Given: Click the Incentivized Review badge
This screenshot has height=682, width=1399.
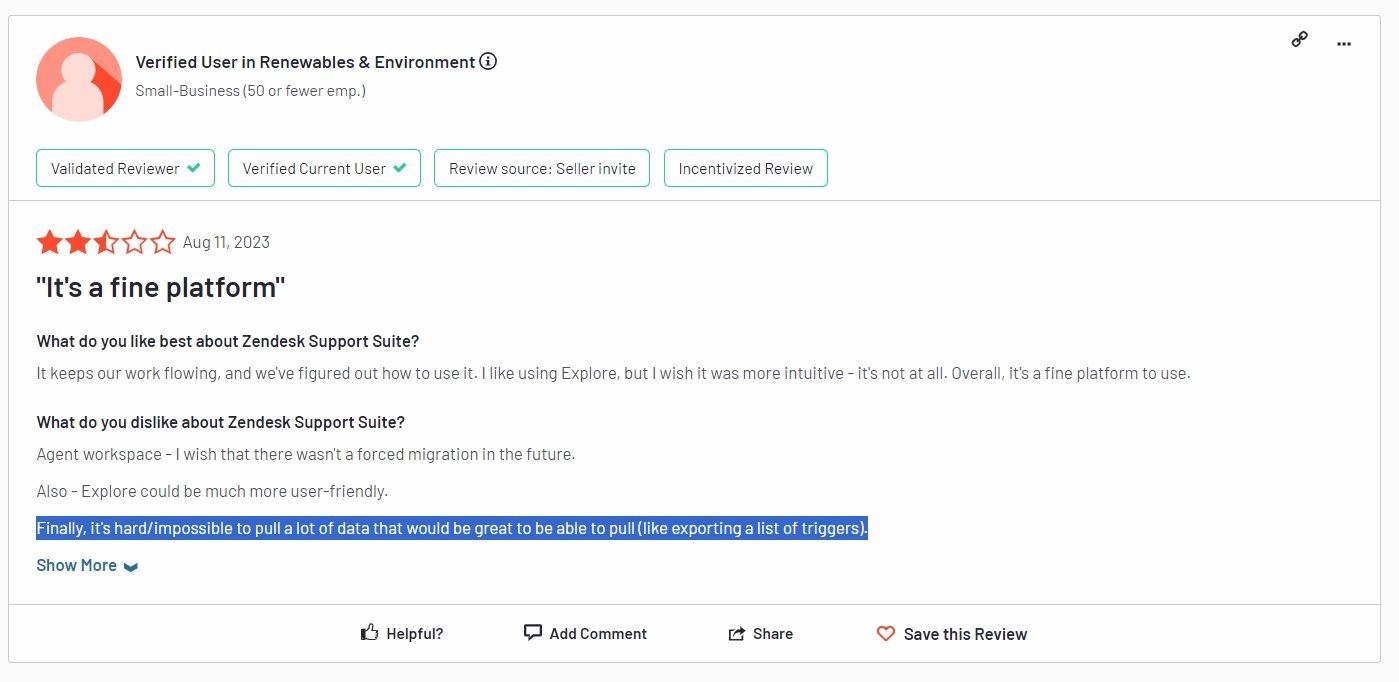Looking at the screenshot, I should [x=745, y=168].
